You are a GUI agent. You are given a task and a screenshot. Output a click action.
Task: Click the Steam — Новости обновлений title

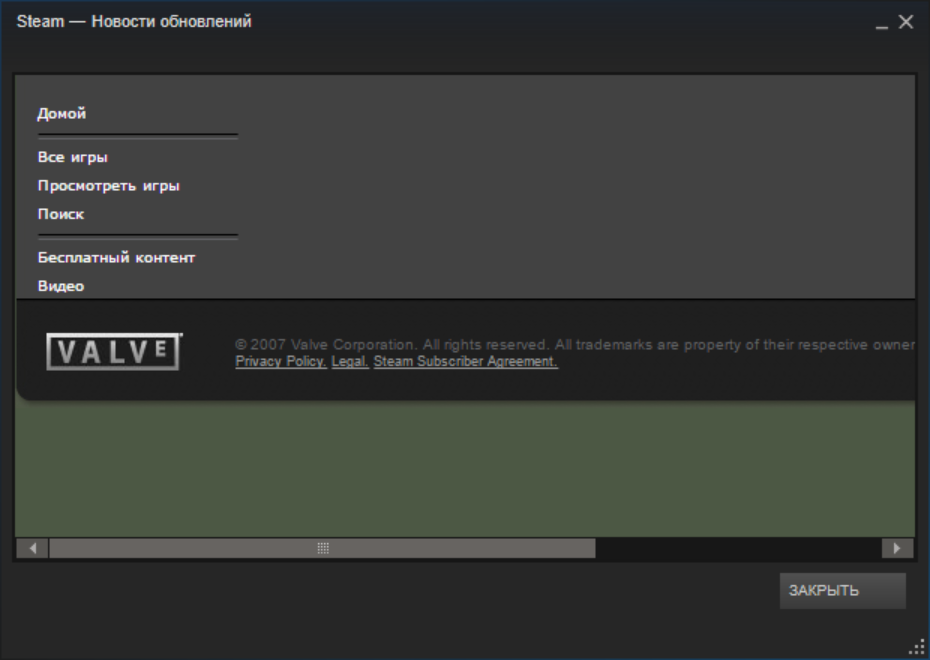134,21
